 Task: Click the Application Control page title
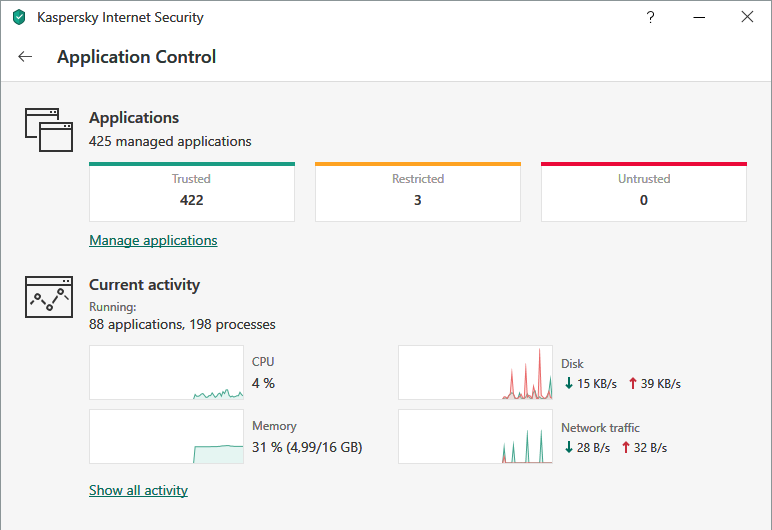(x=136, y=57)
